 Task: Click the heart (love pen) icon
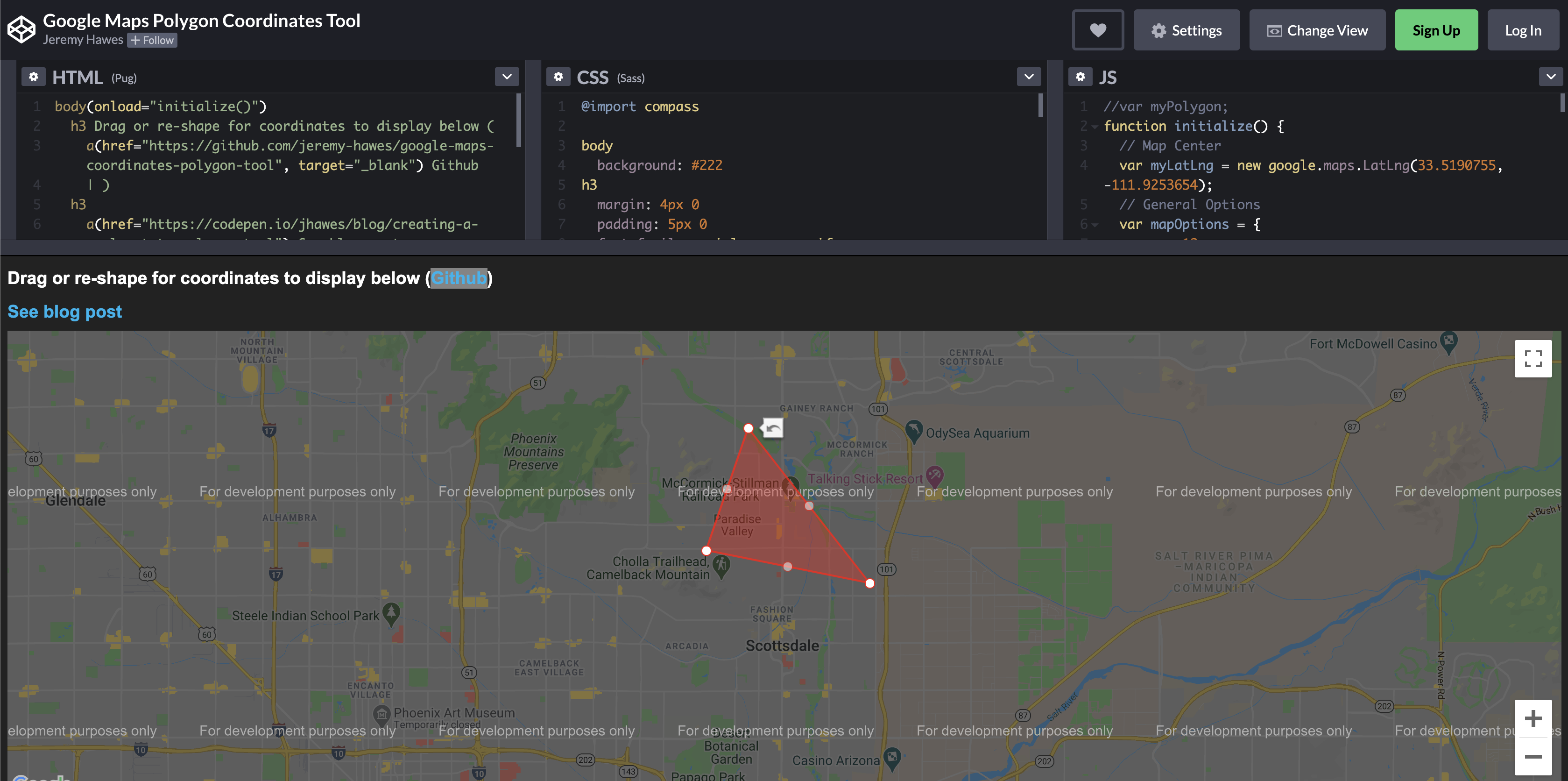(x=1097, y=30)
